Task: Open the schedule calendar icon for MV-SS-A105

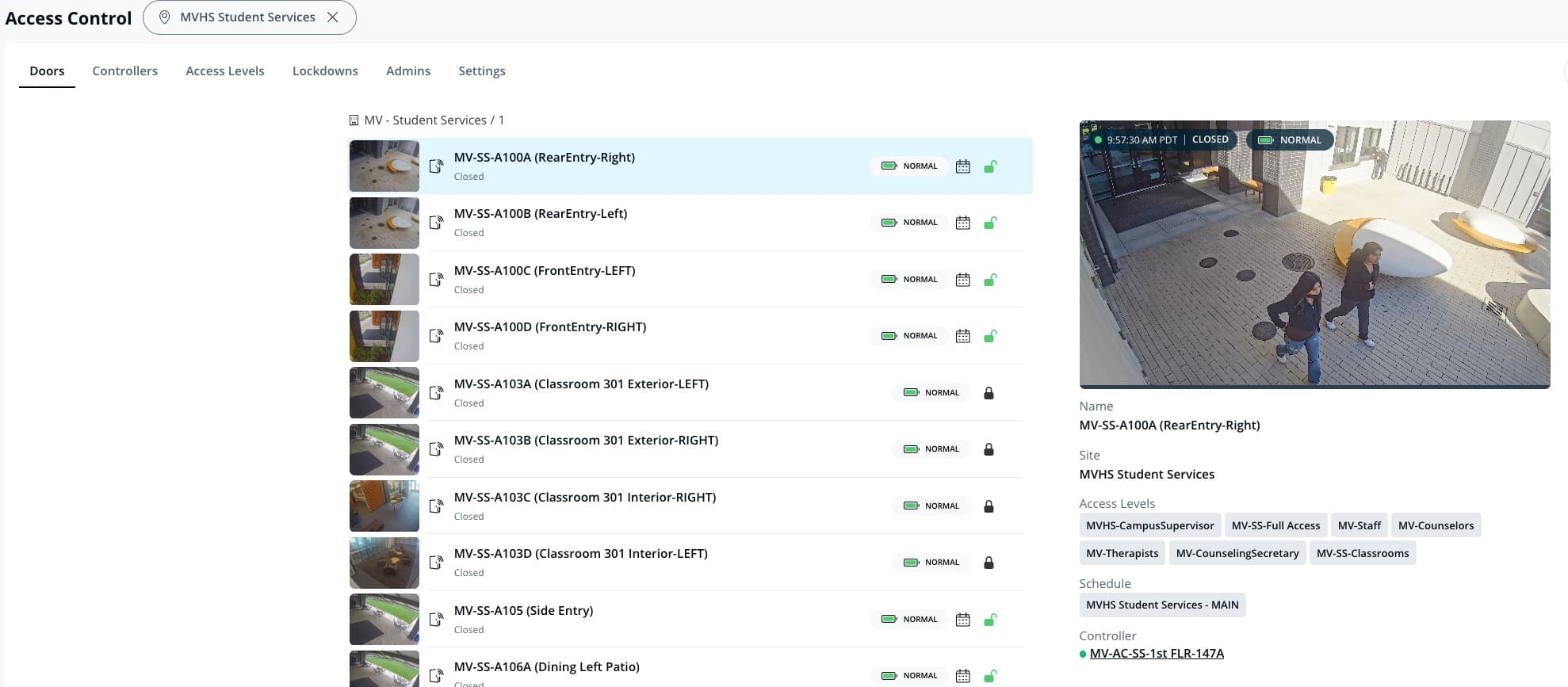Action: [962, 620]
